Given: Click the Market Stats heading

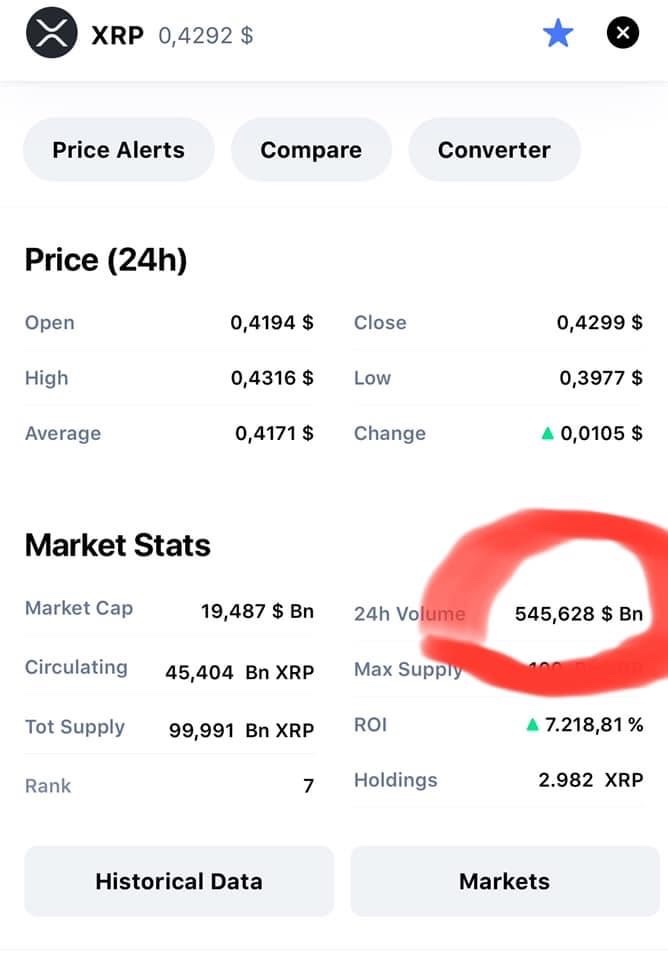Looking at the screenshot, I should pyautogui.click(x=118, y=545).
